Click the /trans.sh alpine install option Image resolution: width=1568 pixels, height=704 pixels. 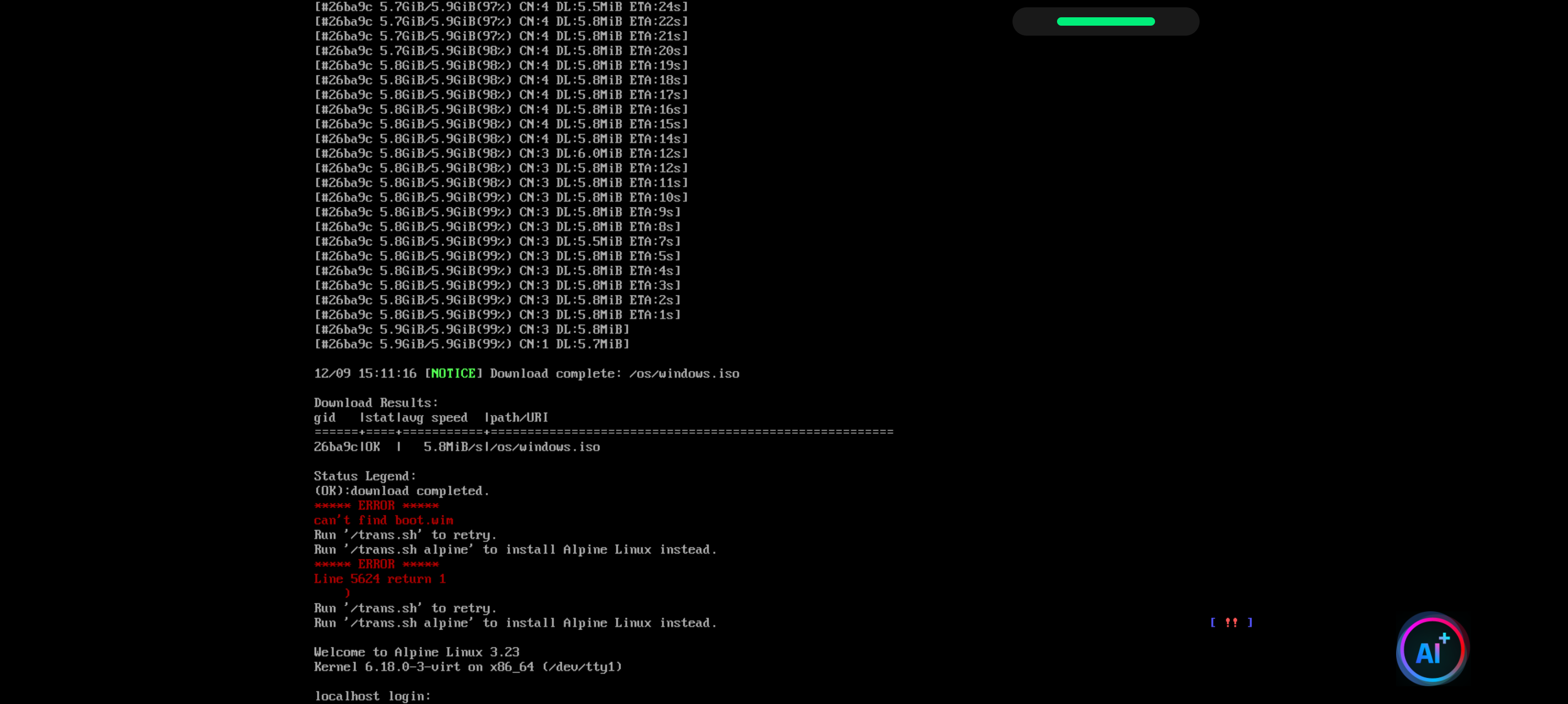(x=515, y=549)
